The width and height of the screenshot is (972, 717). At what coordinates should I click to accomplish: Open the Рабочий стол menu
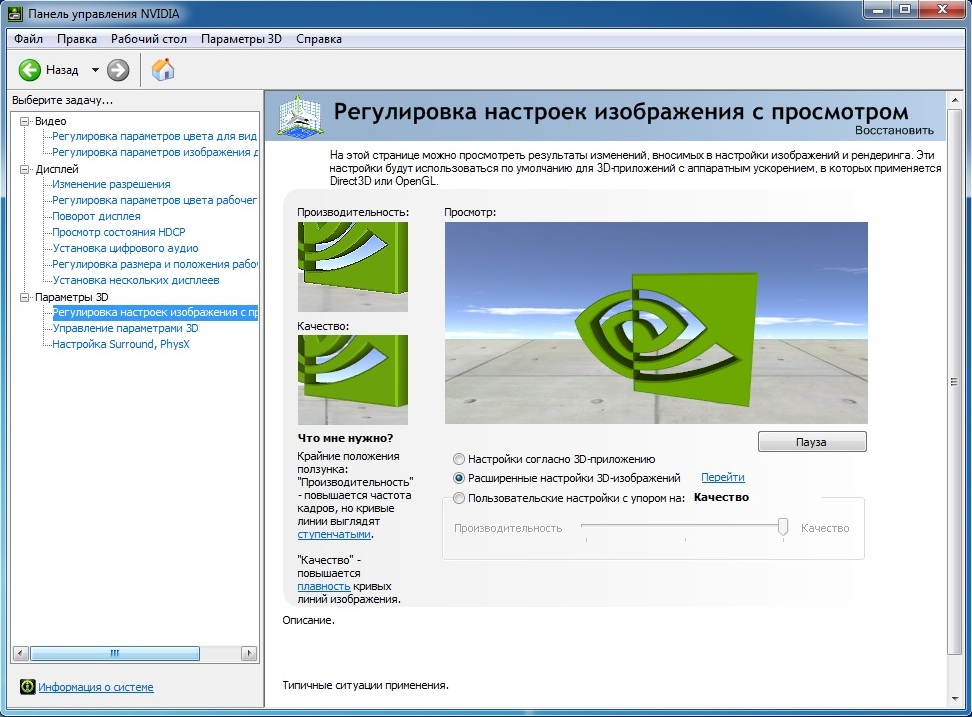click(x=149, y=39)
